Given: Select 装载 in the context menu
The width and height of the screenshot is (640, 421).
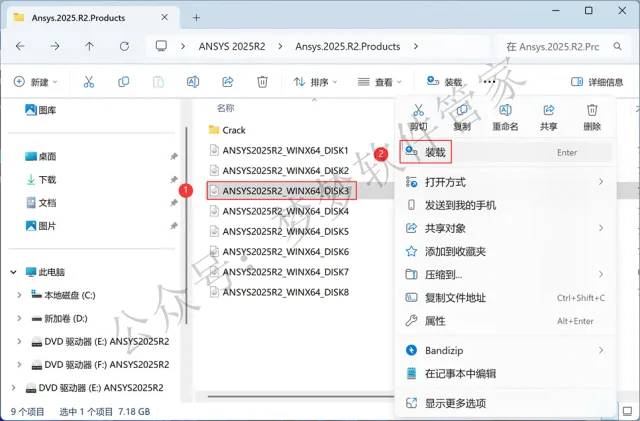Looking at the screenshot, I should click(x=505, y=152).
